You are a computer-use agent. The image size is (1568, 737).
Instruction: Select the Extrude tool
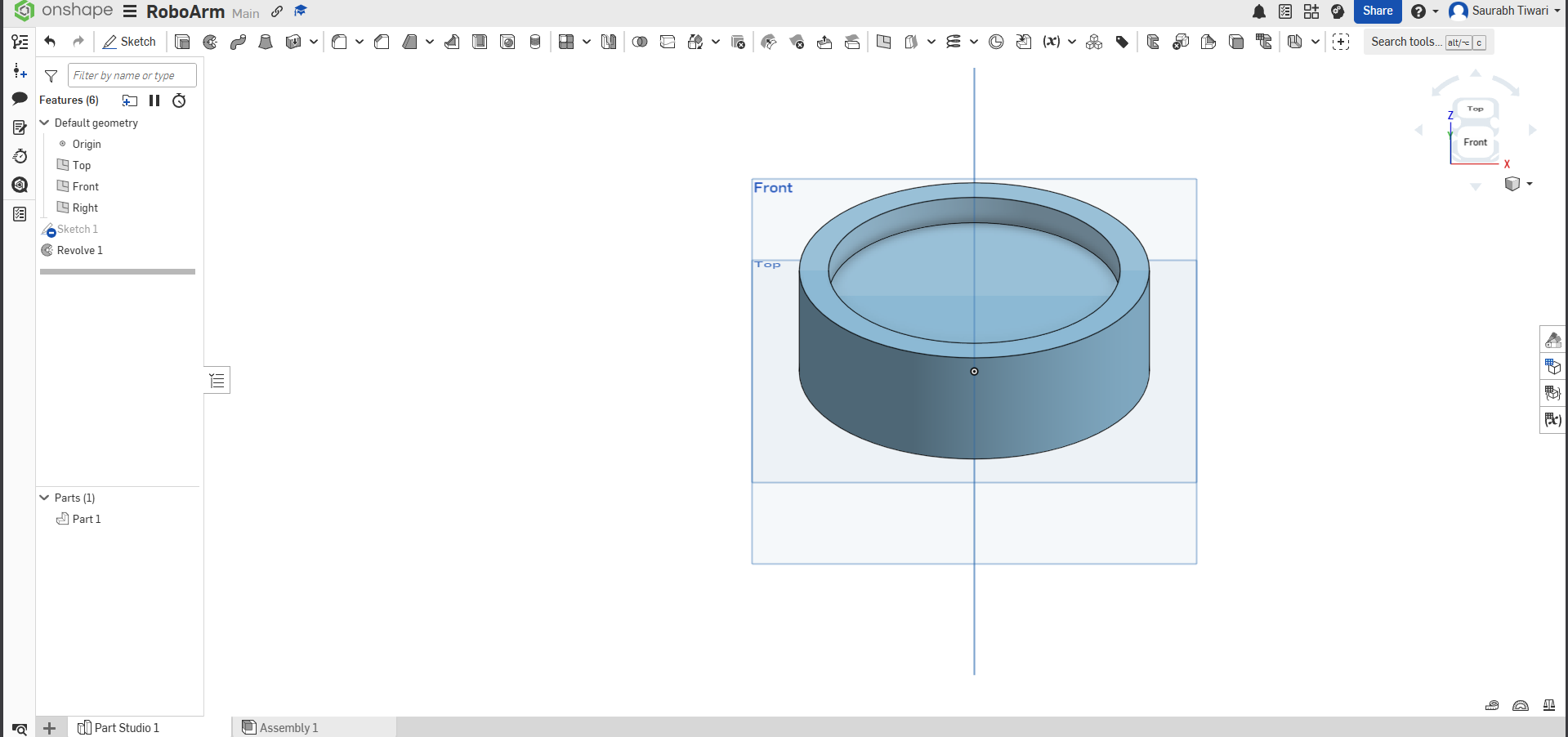(182, 42)
